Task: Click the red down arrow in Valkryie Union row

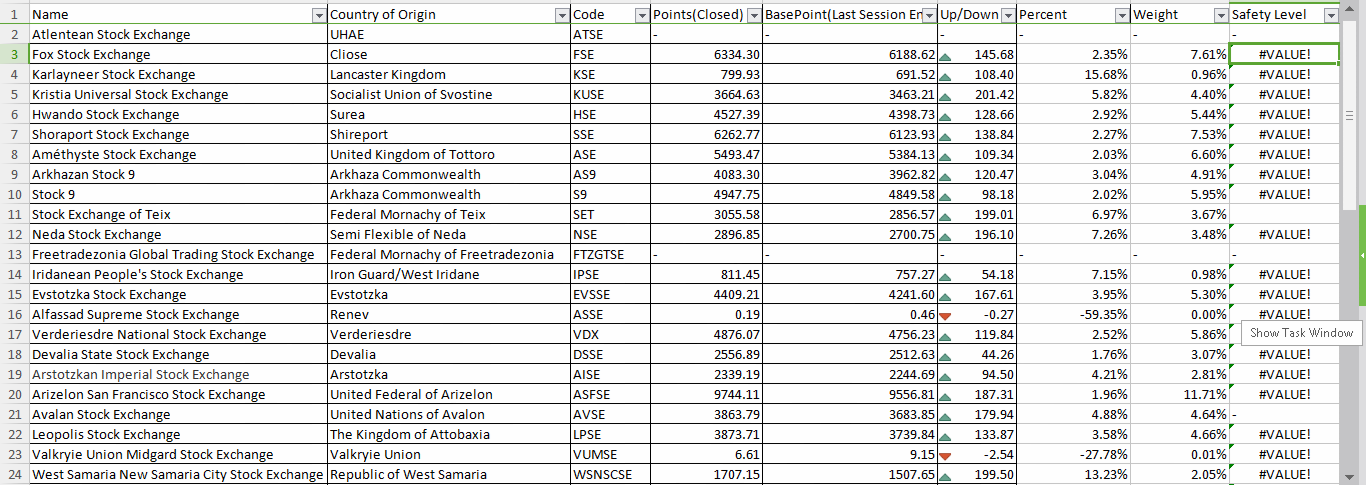Action: pyautogui.click(x=945, y=456)
